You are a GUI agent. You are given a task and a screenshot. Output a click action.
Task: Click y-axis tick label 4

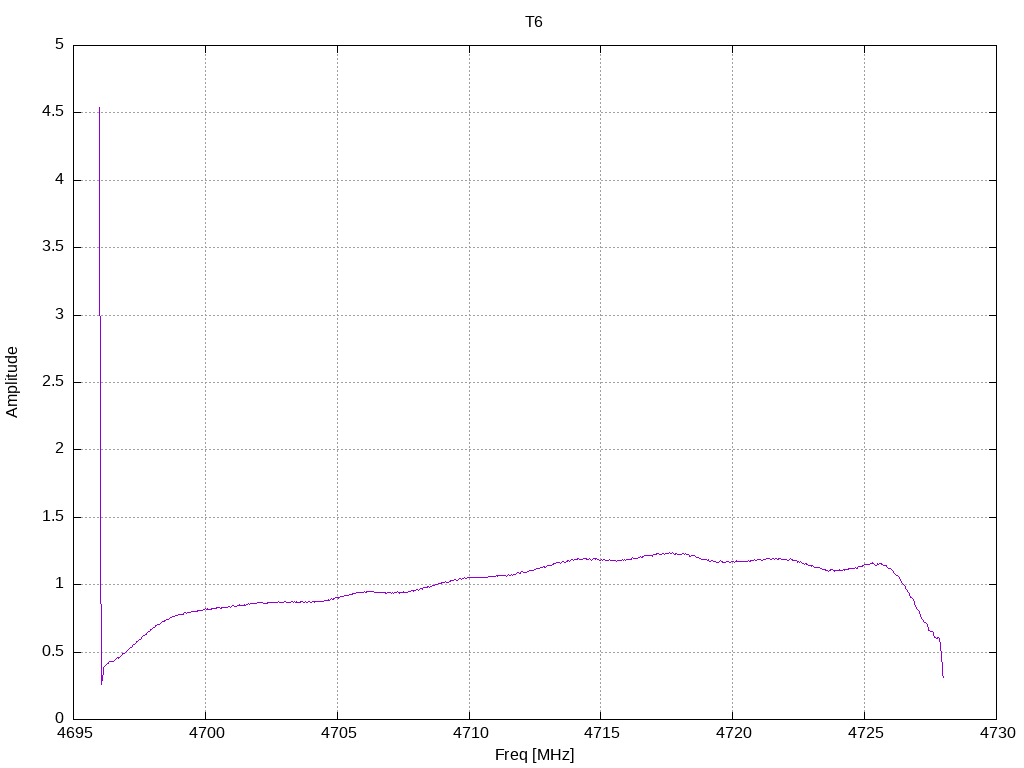point(59,179)
